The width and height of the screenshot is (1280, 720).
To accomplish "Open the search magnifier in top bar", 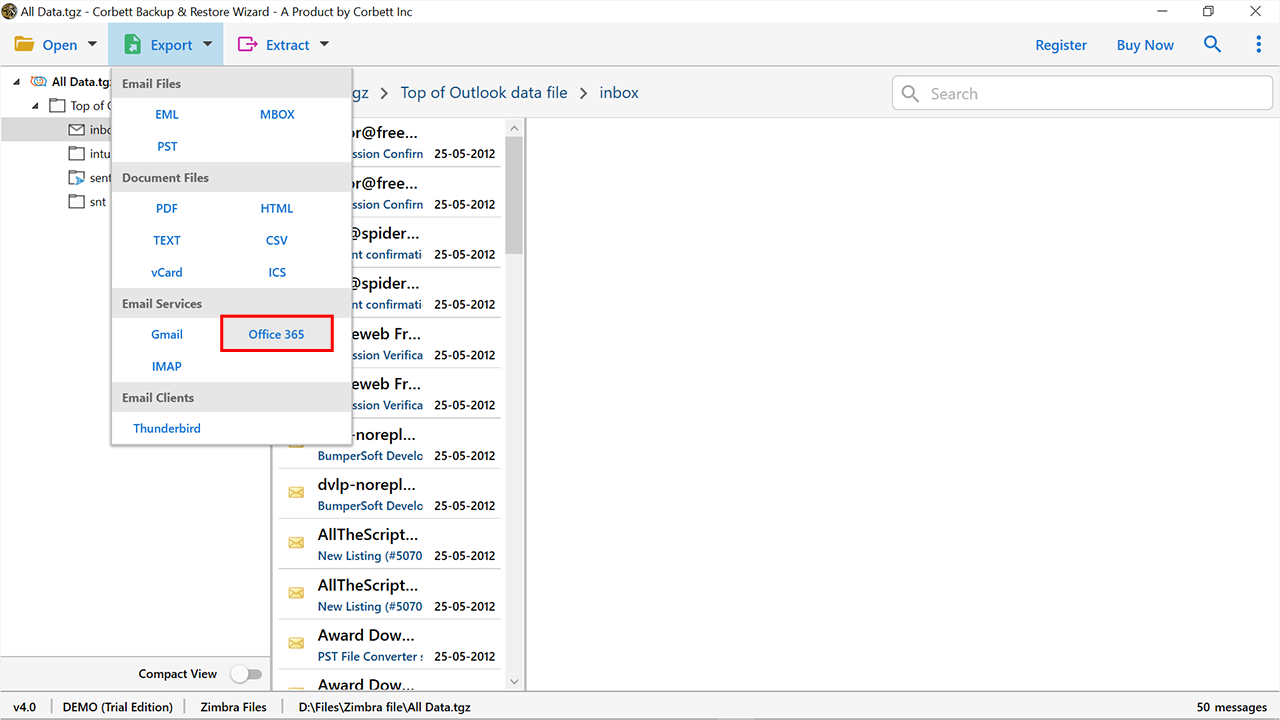I will [1213, 45].
